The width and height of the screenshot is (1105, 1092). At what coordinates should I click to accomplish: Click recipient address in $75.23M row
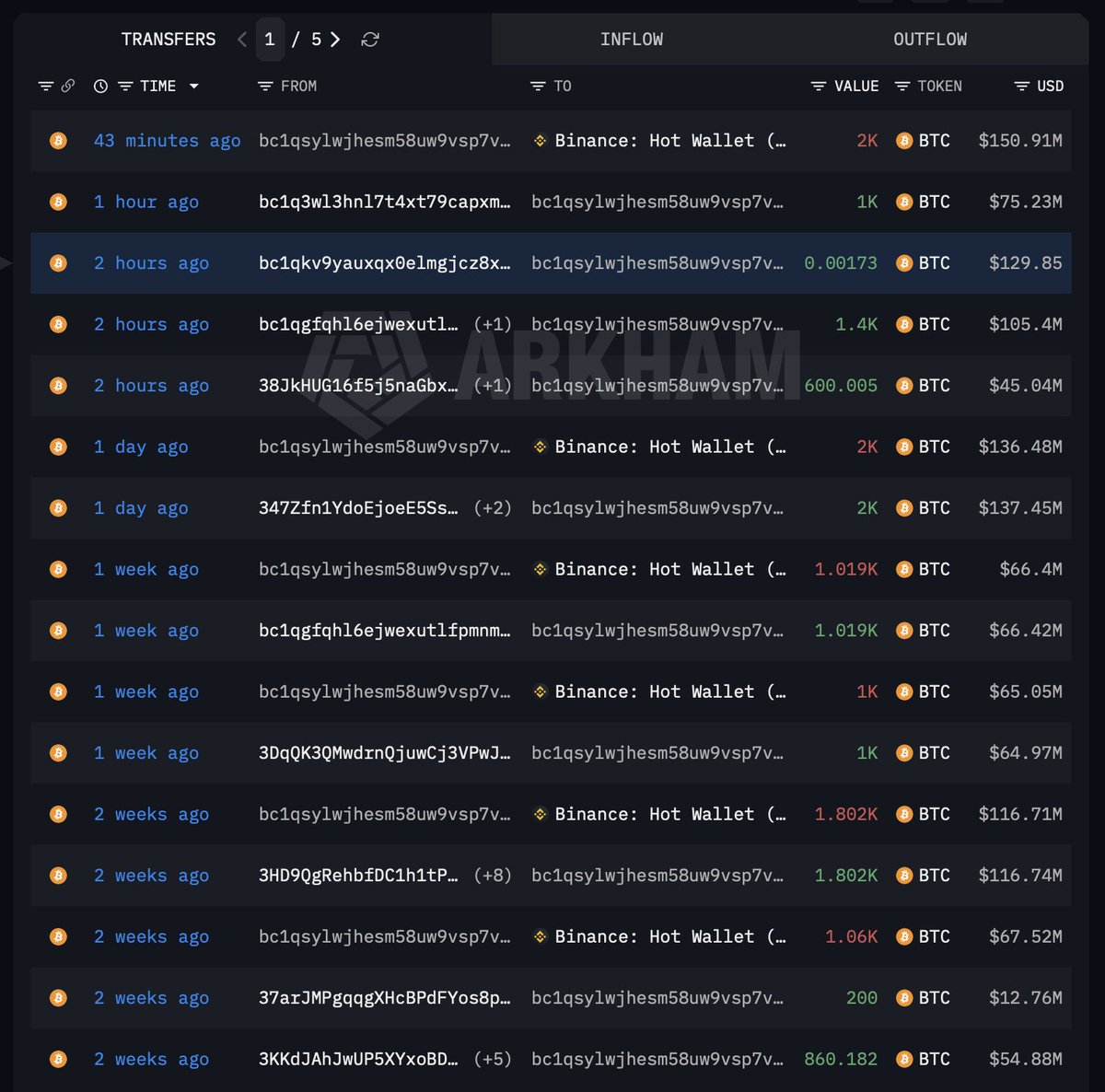tap(657, 202)
